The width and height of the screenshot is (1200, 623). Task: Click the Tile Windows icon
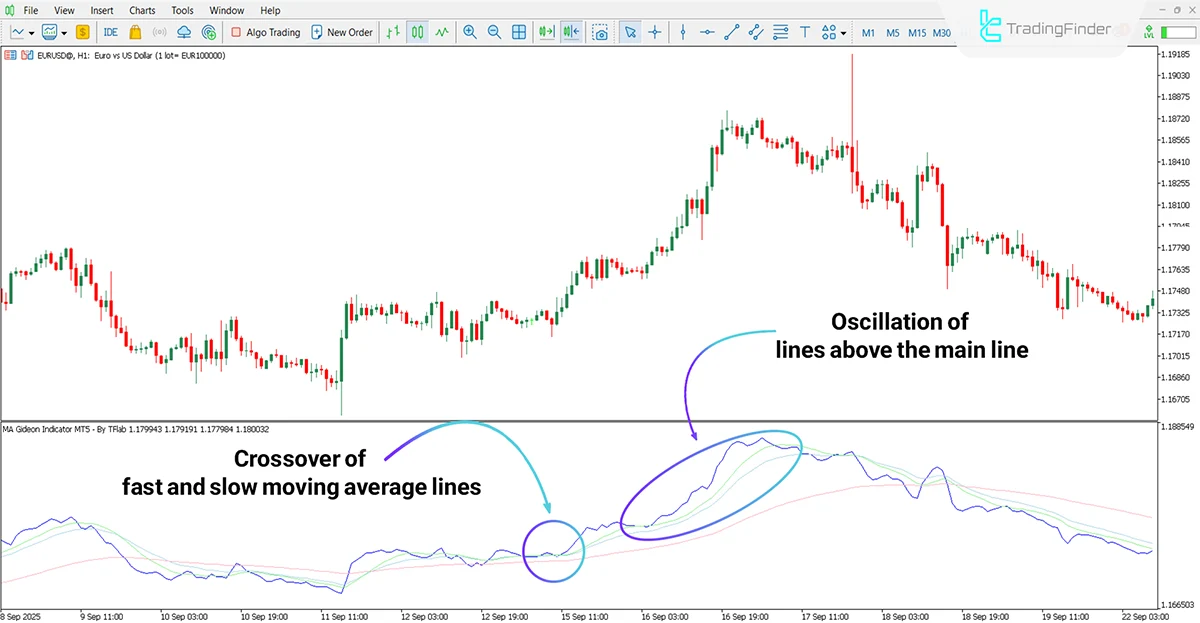[x=518, y=32]
